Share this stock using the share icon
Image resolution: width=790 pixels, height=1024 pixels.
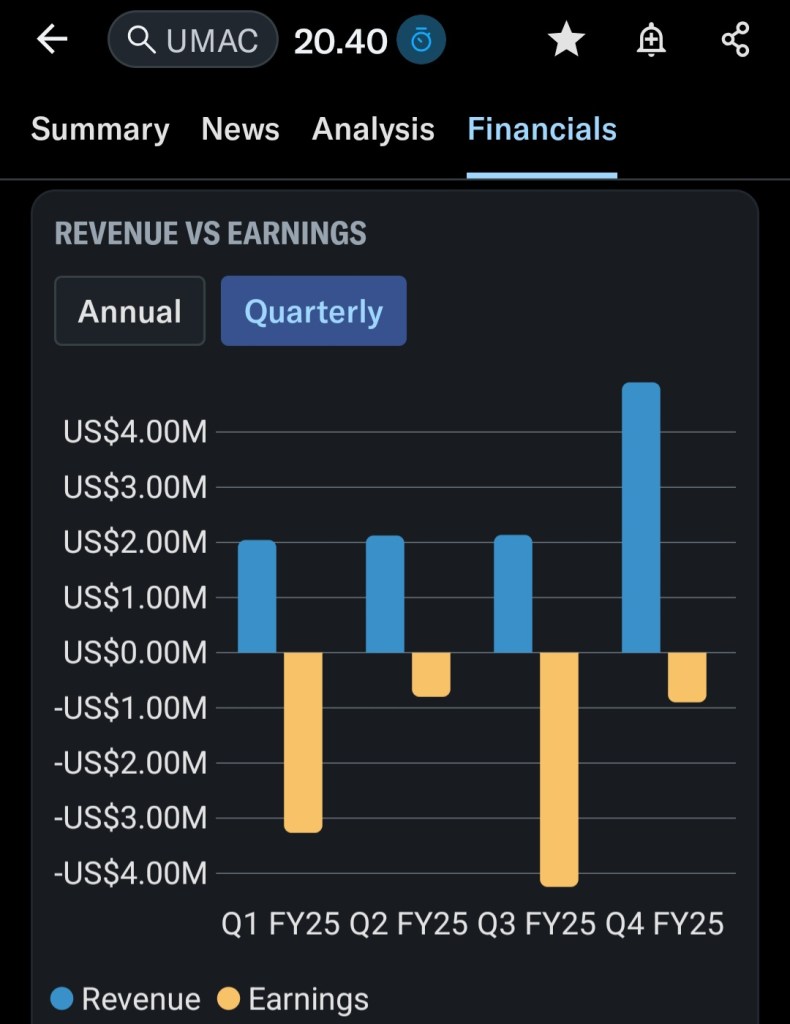(x=735, y=40)
